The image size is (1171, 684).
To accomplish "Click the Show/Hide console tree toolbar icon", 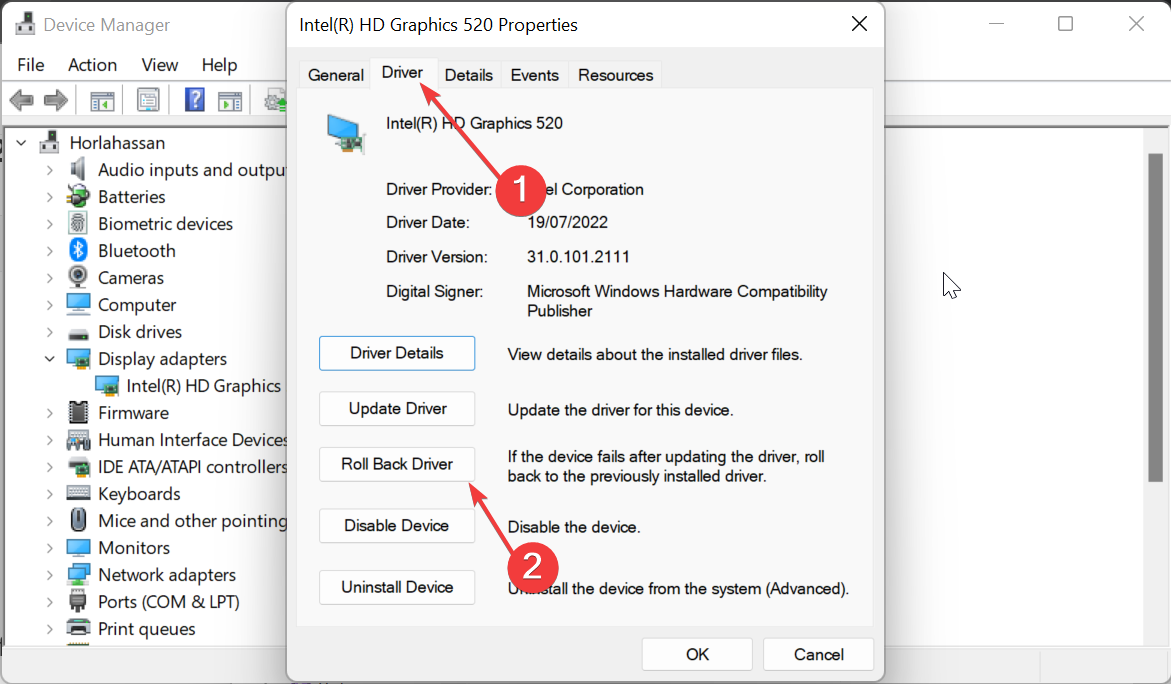I will click(102, 100).
